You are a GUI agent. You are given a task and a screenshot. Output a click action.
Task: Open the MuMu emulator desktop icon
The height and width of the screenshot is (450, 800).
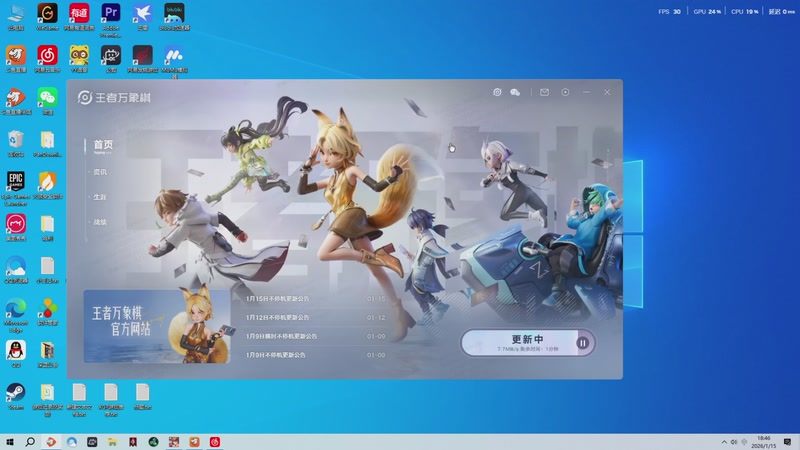coord(174,61)
